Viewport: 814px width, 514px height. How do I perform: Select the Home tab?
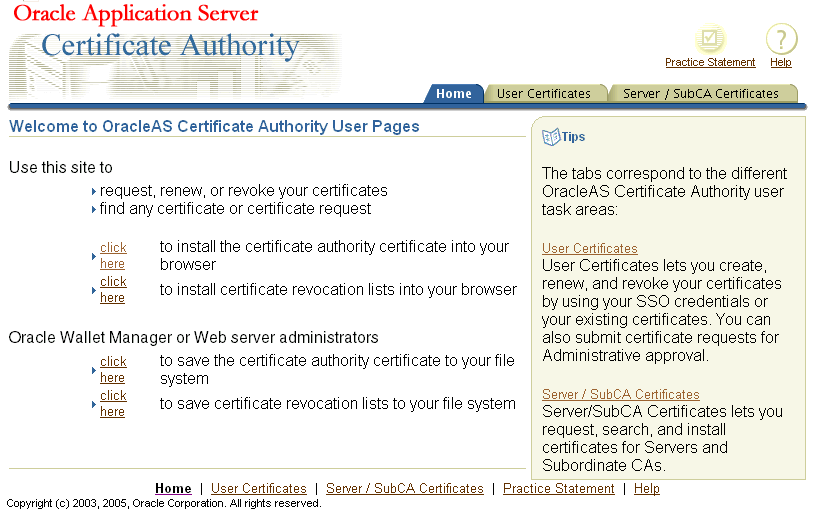coord(454,94)
